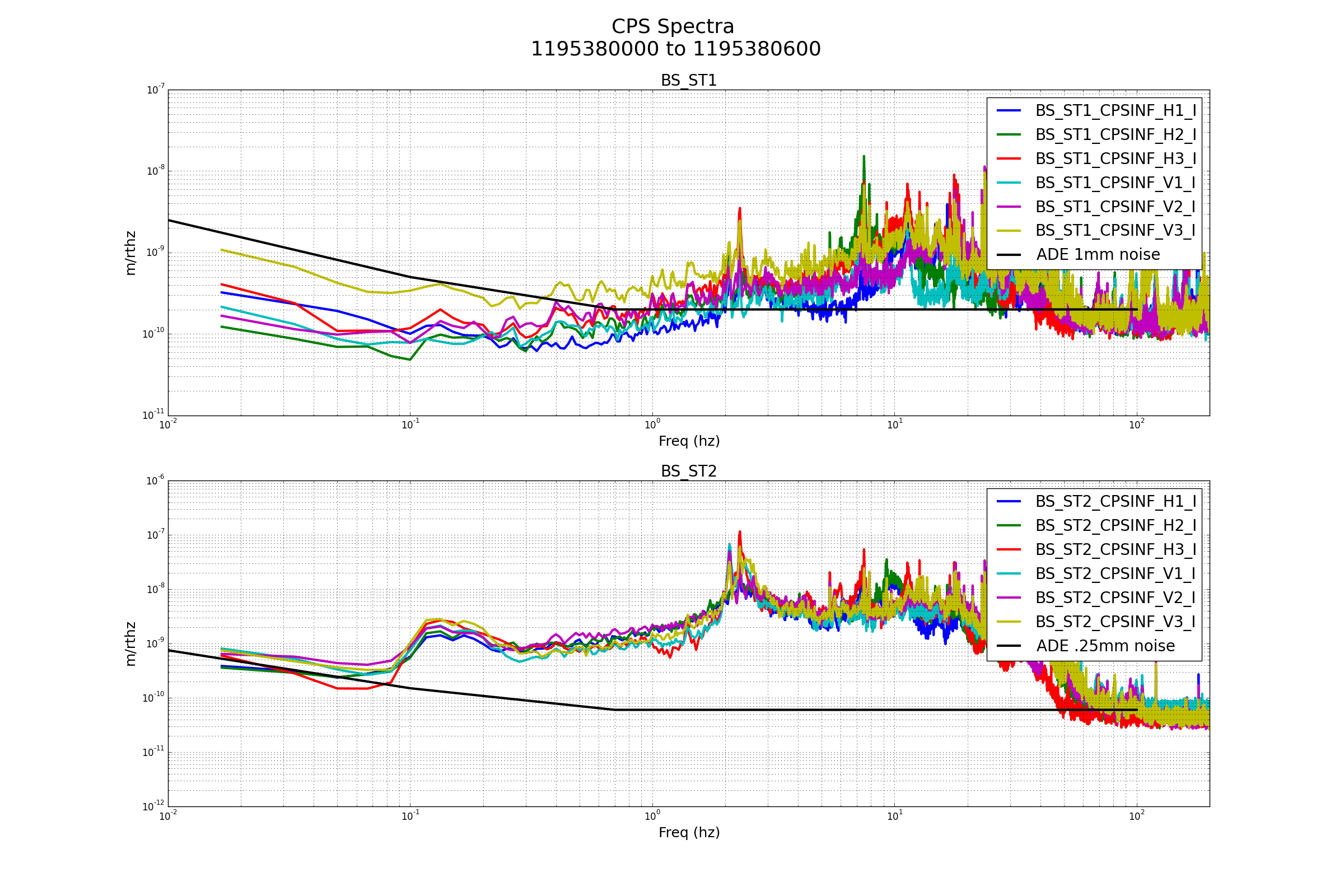
Task: Click the BS_ST2_CPSINF_V2_I legend label
Action: [x=1116, y=597]
